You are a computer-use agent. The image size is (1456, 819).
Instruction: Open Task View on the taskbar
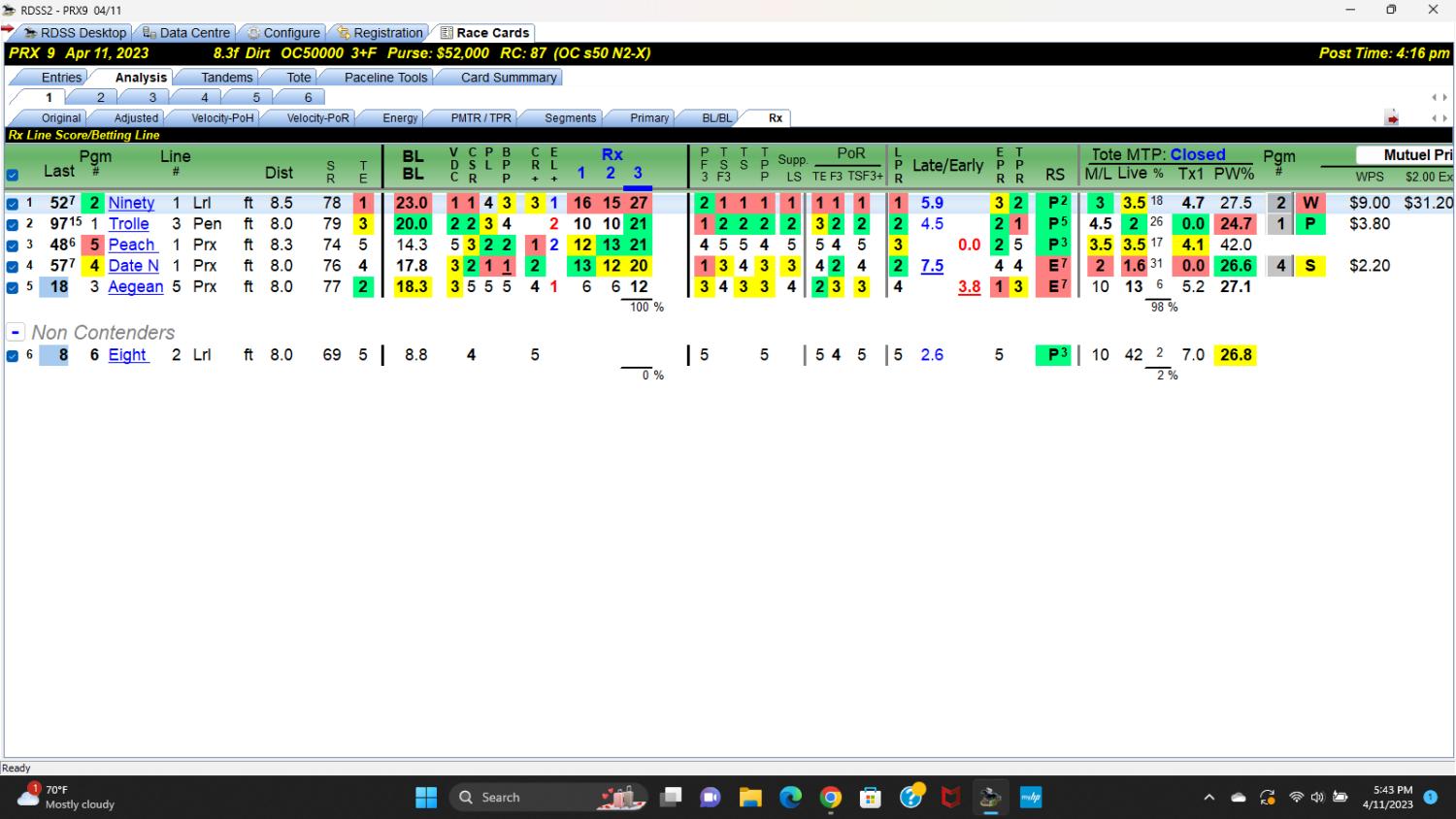pyautogui.click(x=670, y=798)
